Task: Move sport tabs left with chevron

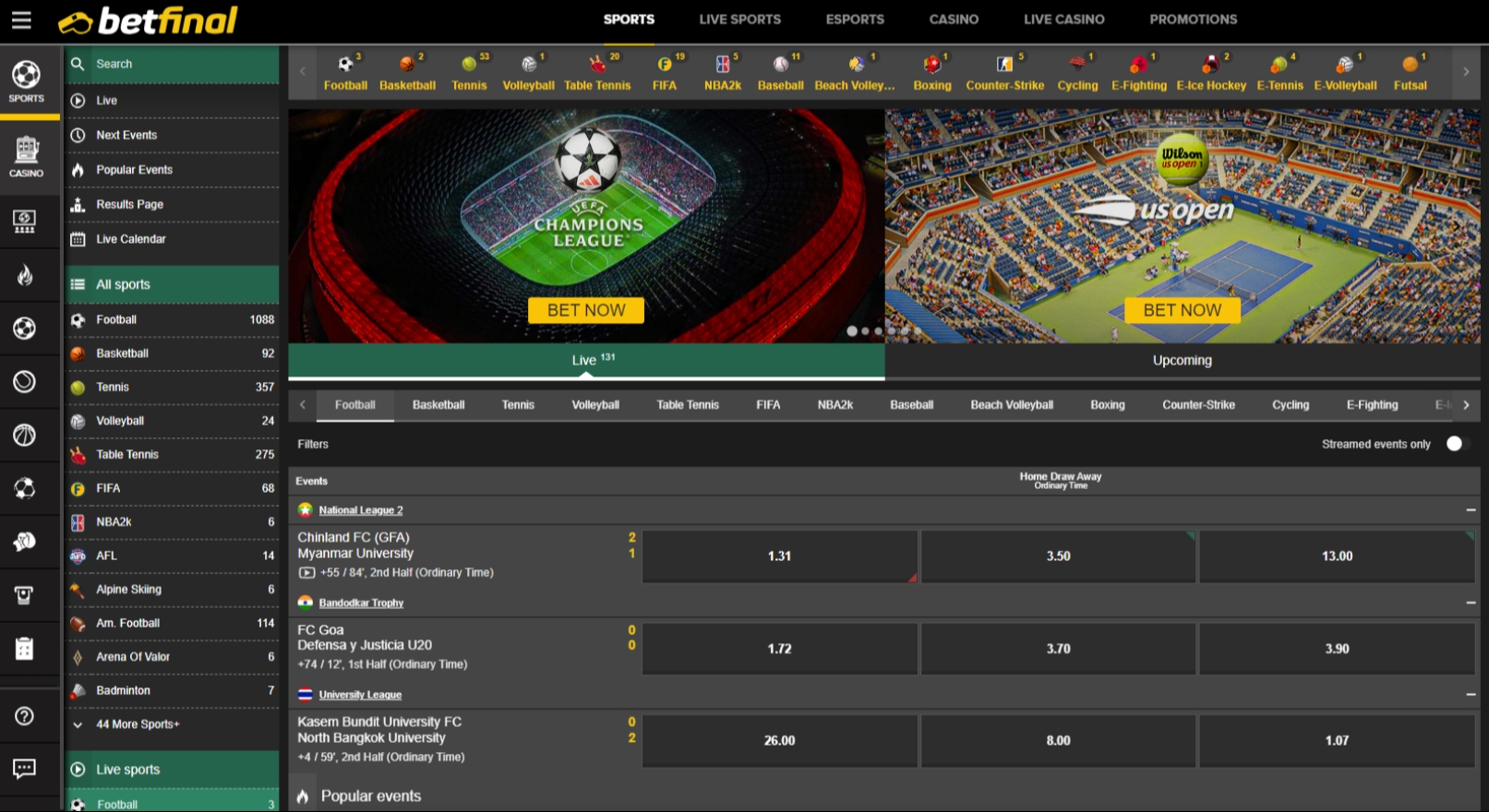Action: pos(302,405)
